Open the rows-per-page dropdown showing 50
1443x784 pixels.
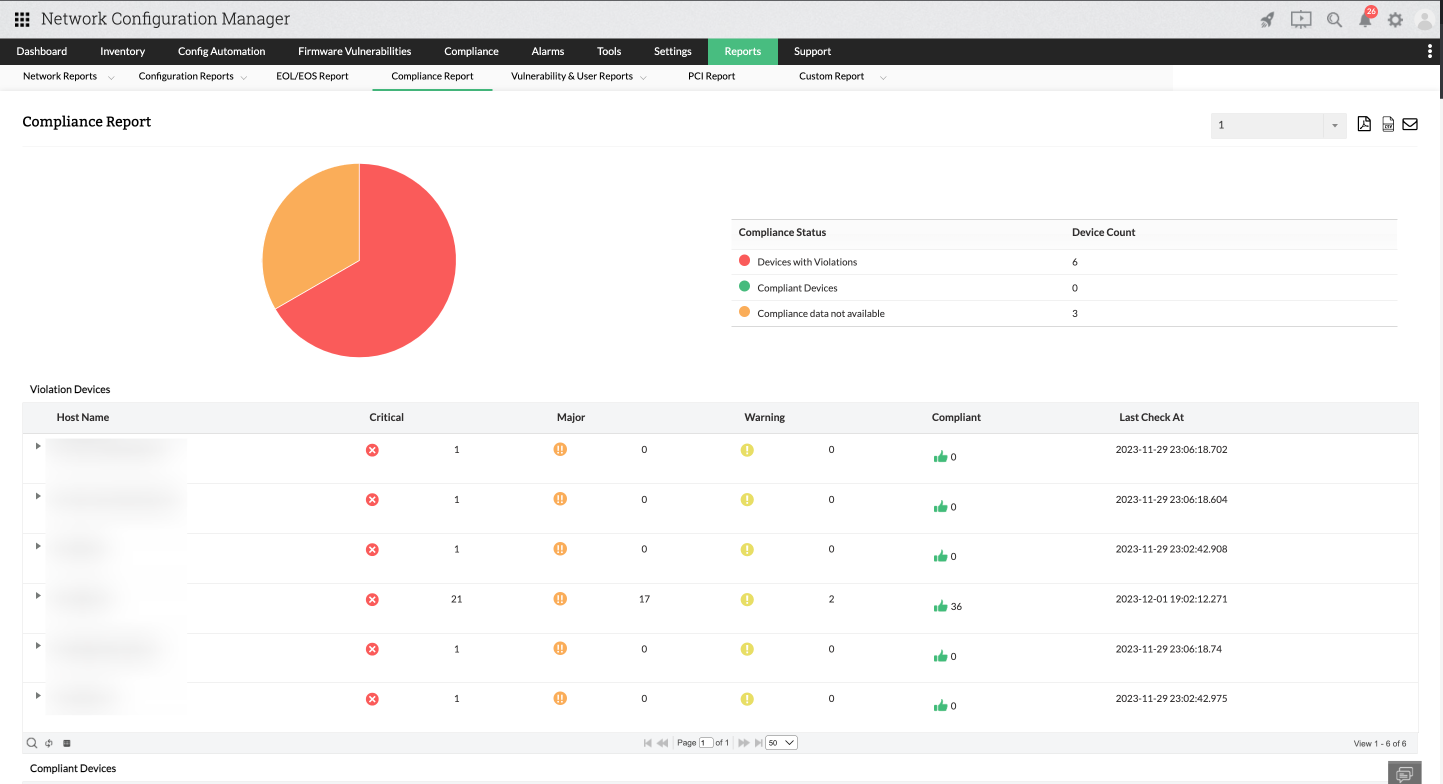pyautogui.click(x=781, y=743)
